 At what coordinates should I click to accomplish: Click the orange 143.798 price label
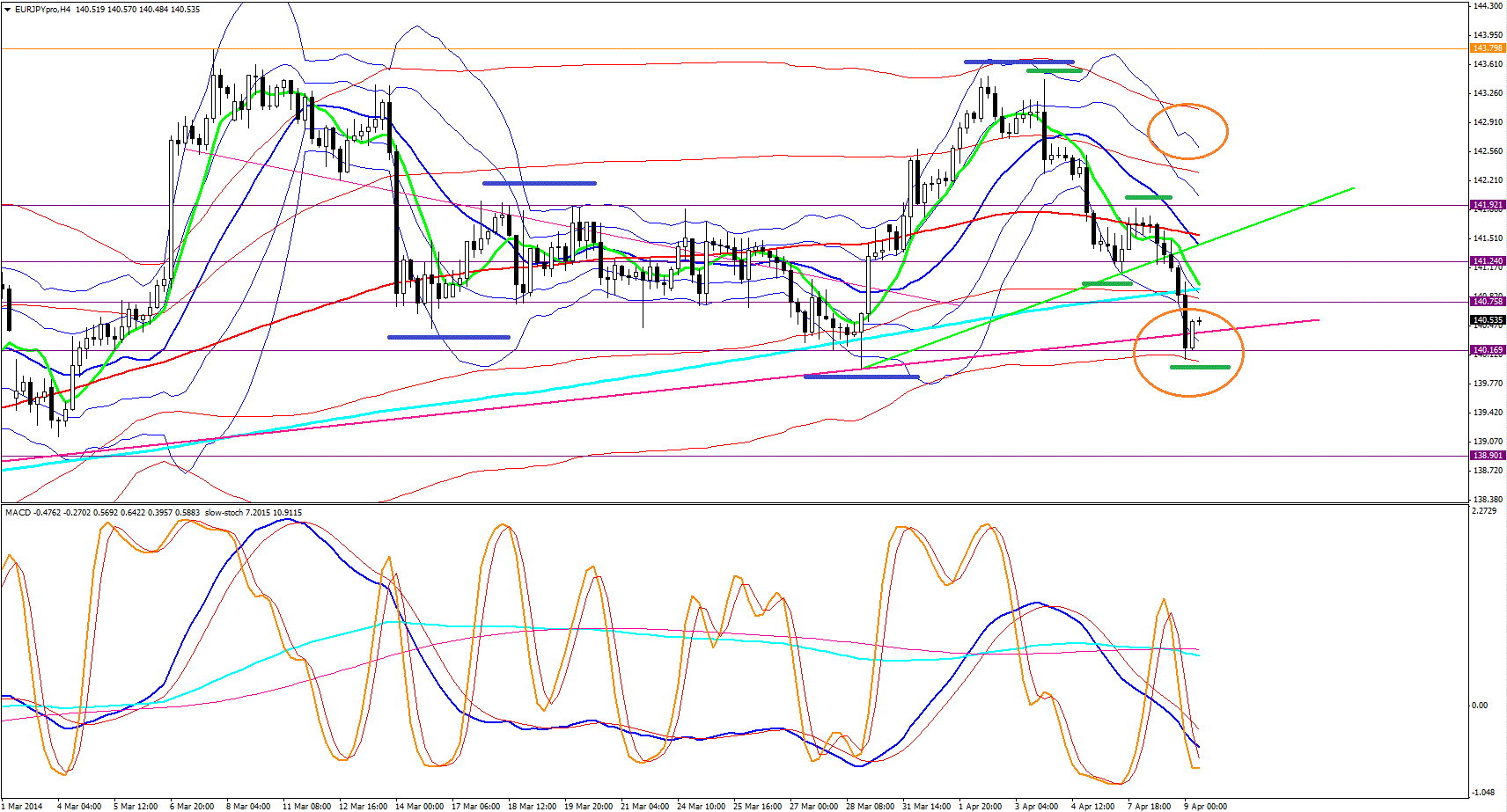coord(1487,48)
